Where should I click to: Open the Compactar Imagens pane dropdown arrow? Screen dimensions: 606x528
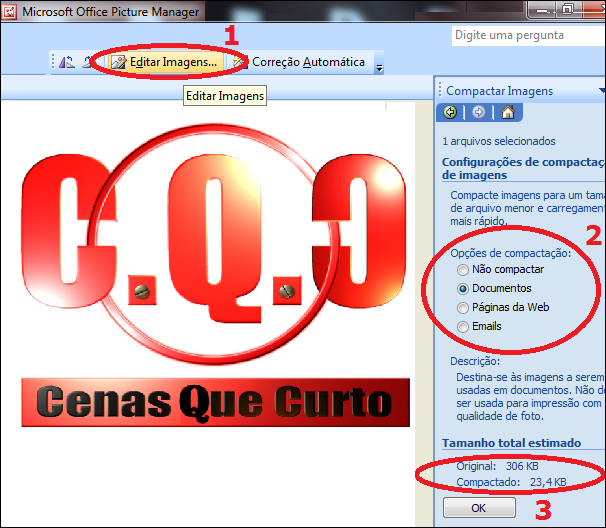click(602, 90)
